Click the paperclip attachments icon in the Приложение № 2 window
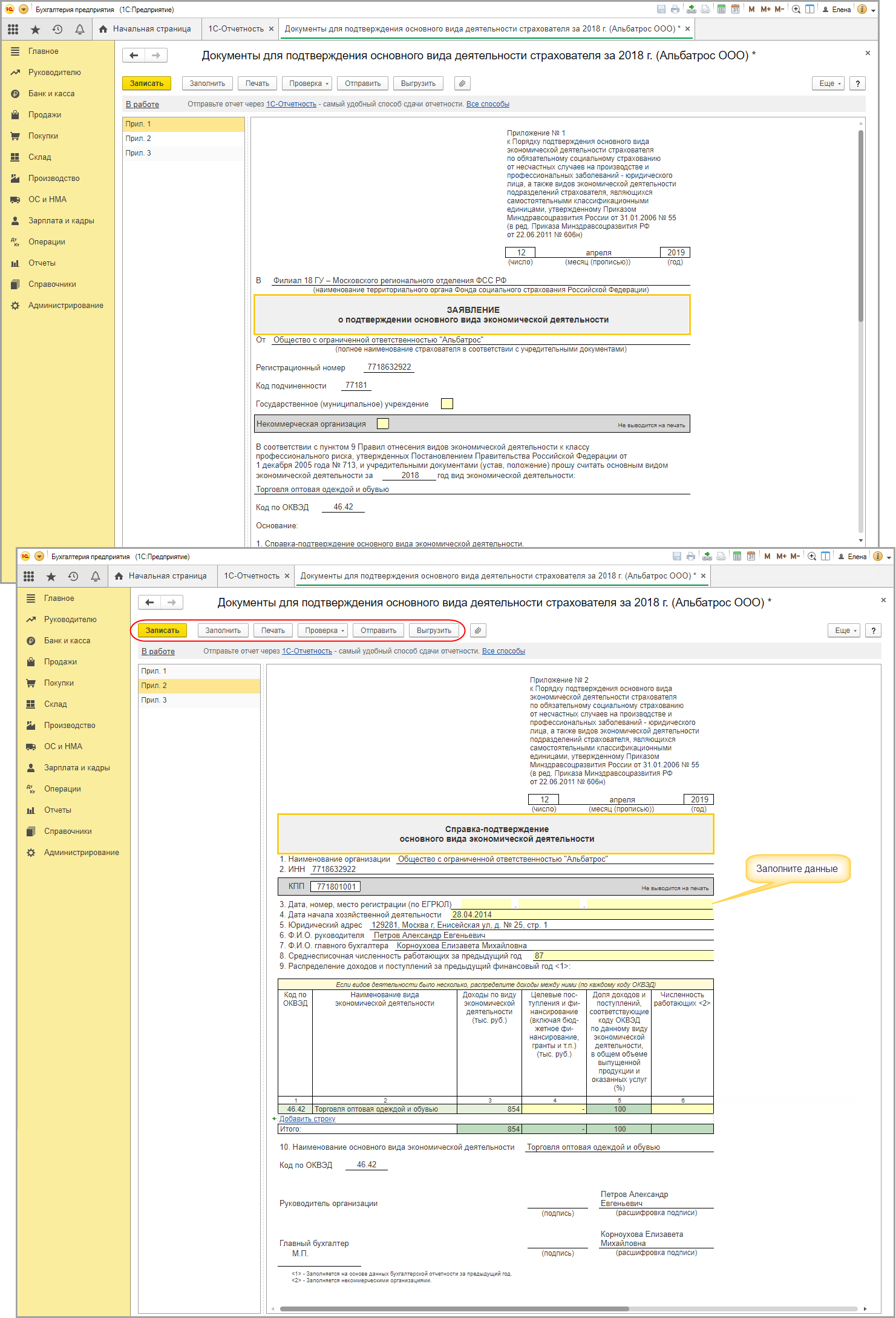896x1318 pixels. pyautogui.click(x=478, y=631)
